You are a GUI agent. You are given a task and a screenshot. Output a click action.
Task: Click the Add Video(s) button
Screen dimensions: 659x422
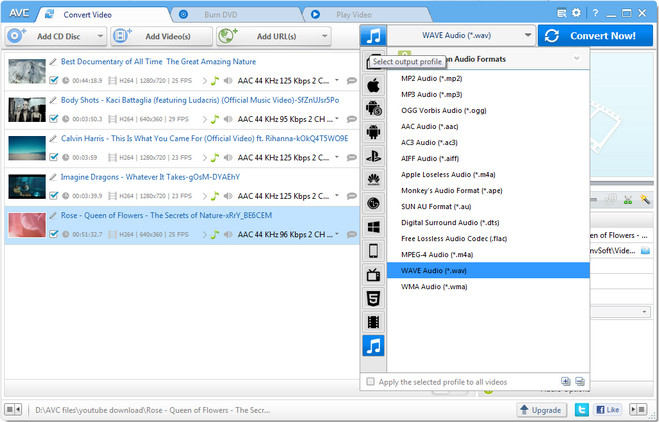[162, 36]
